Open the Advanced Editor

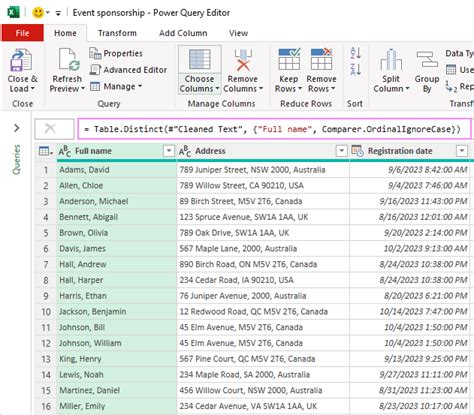(x=128, y=70)
